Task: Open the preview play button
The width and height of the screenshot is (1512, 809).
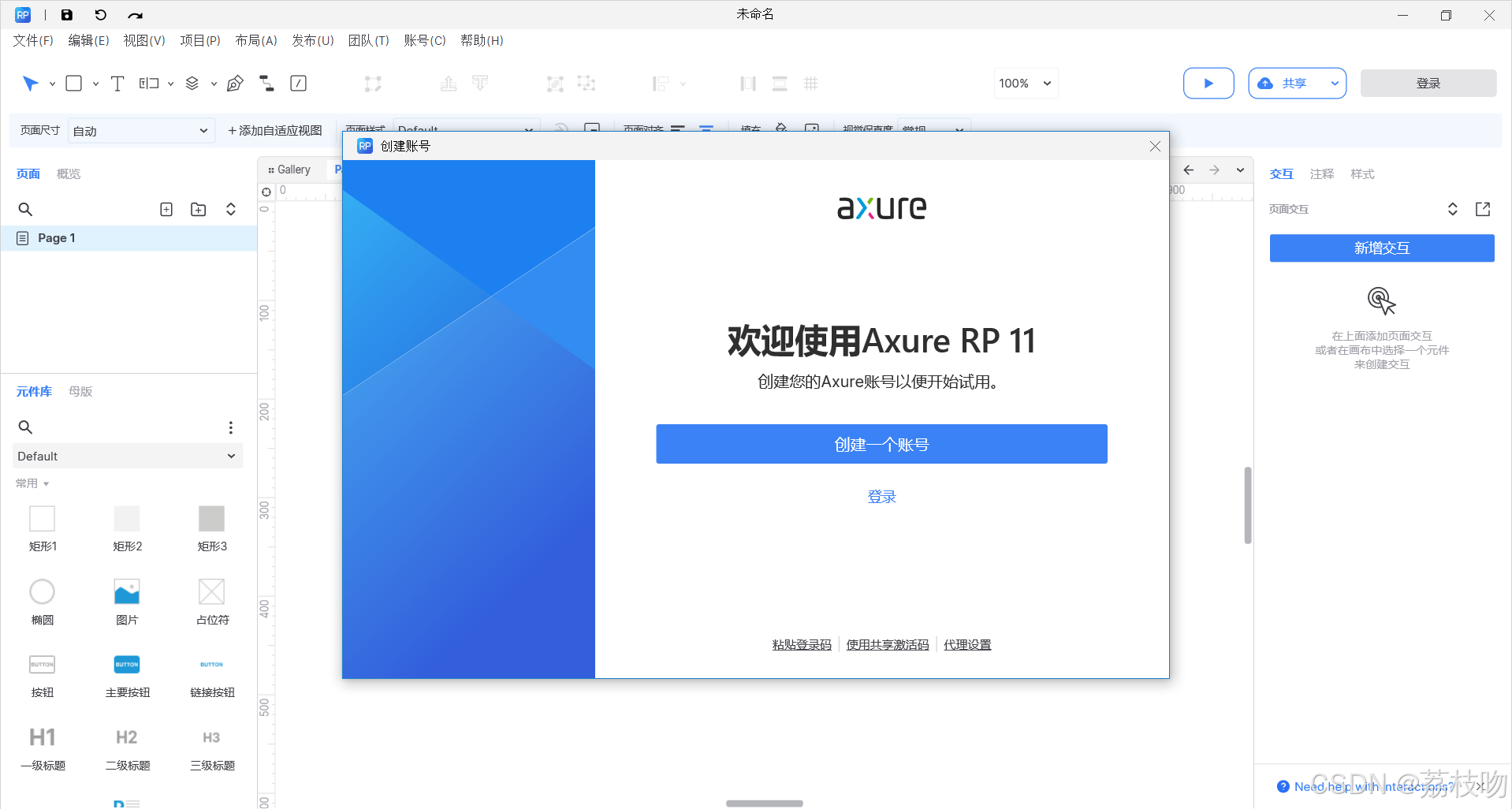Action: tap(1208, 83)
